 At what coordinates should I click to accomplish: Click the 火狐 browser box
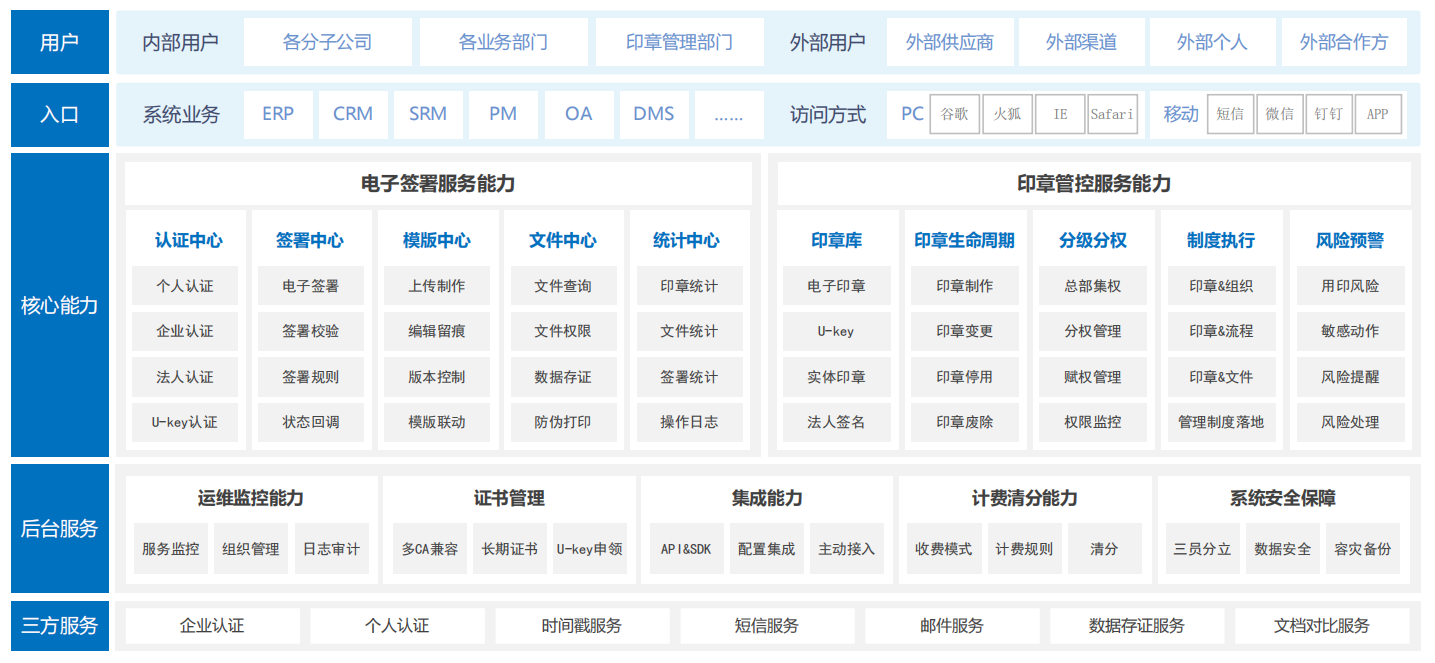pyautogui.click(x=1007, y=114)
